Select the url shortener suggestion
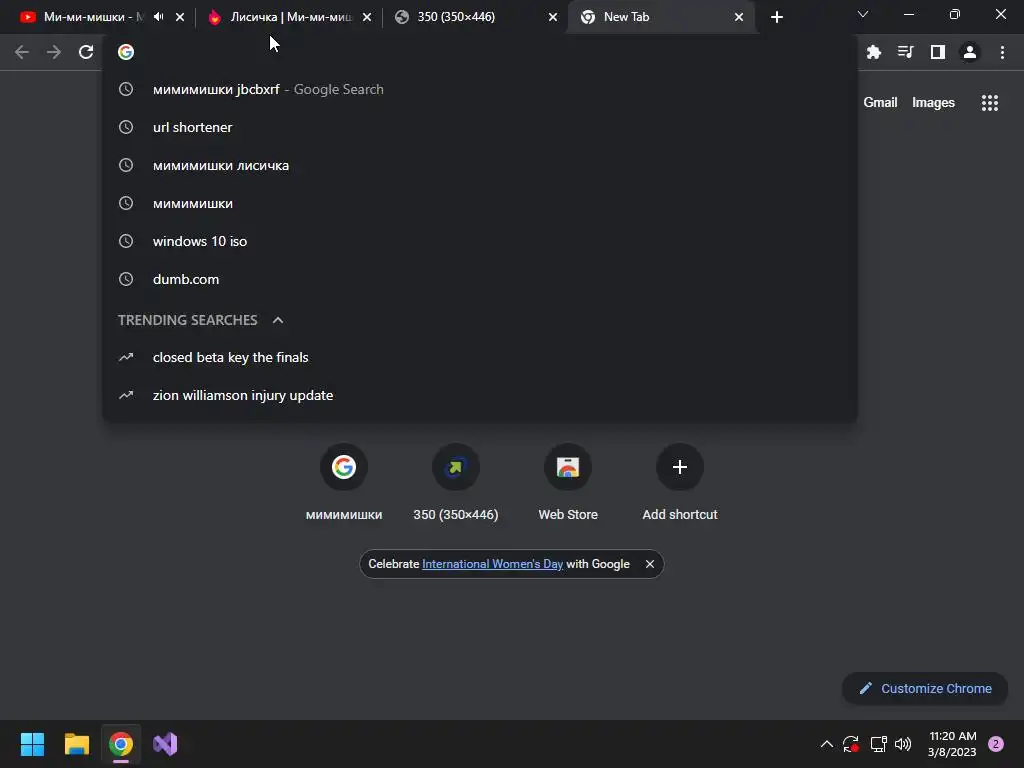The image size is (1024, 768). [480, 127]
